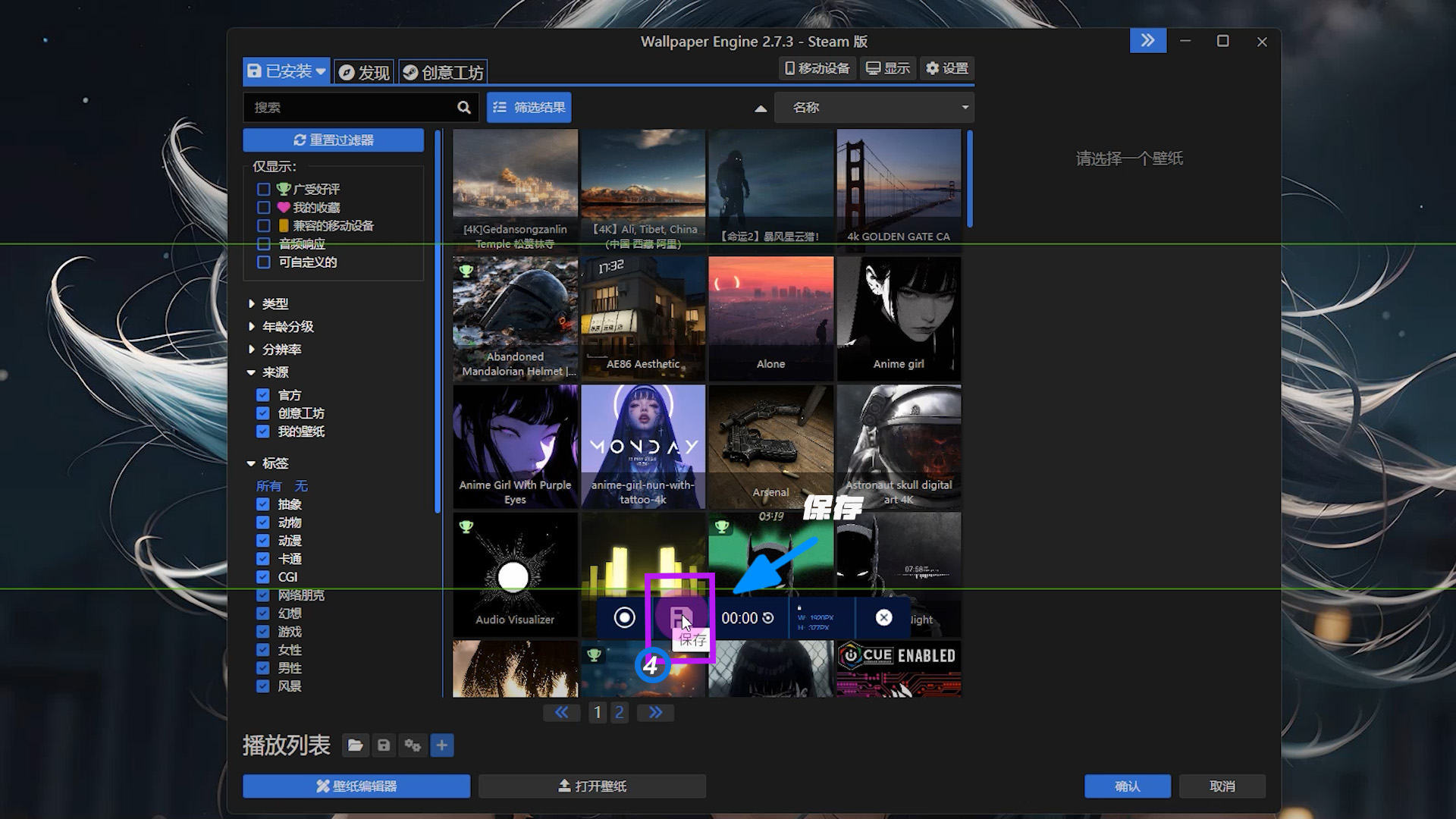Uncheck 官方 source checkbox

(x=263, y=395)
